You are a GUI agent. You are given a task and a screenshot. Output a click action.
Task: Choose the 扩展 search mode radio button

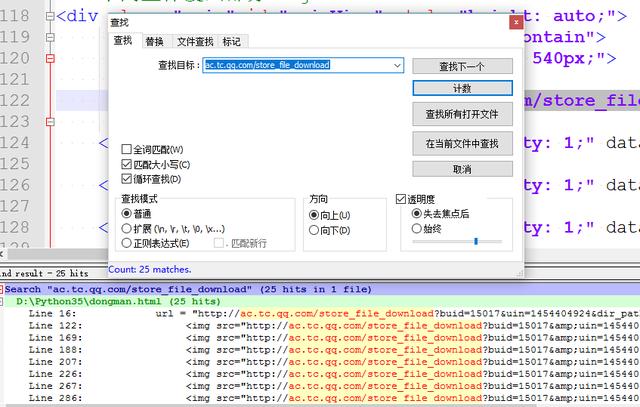click(127, 228)
